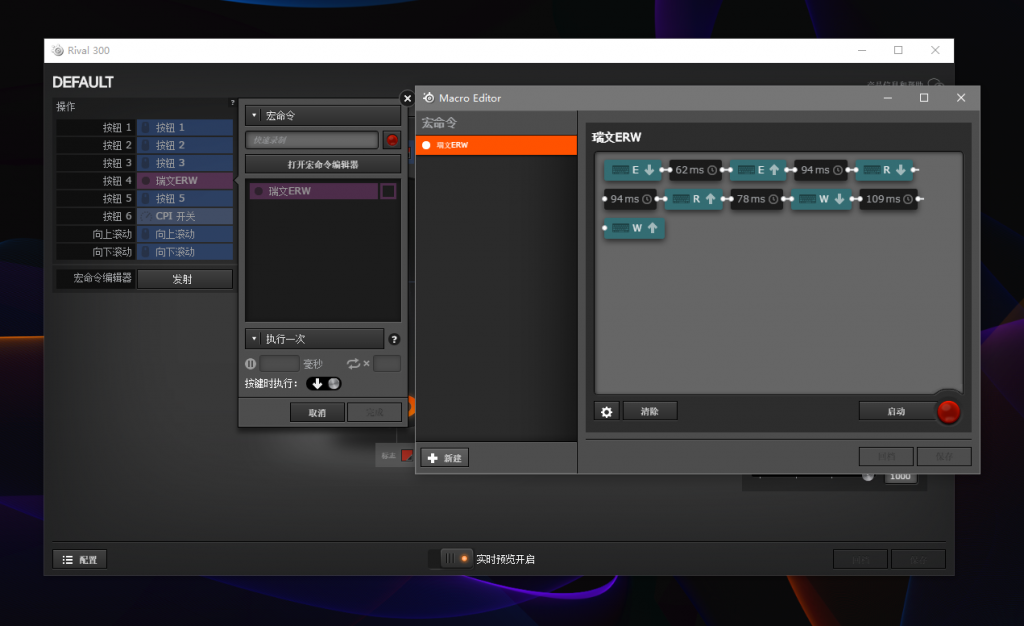
Task: Open the 执行一次 playback mode dropdown
Action: tap(314, 339)
